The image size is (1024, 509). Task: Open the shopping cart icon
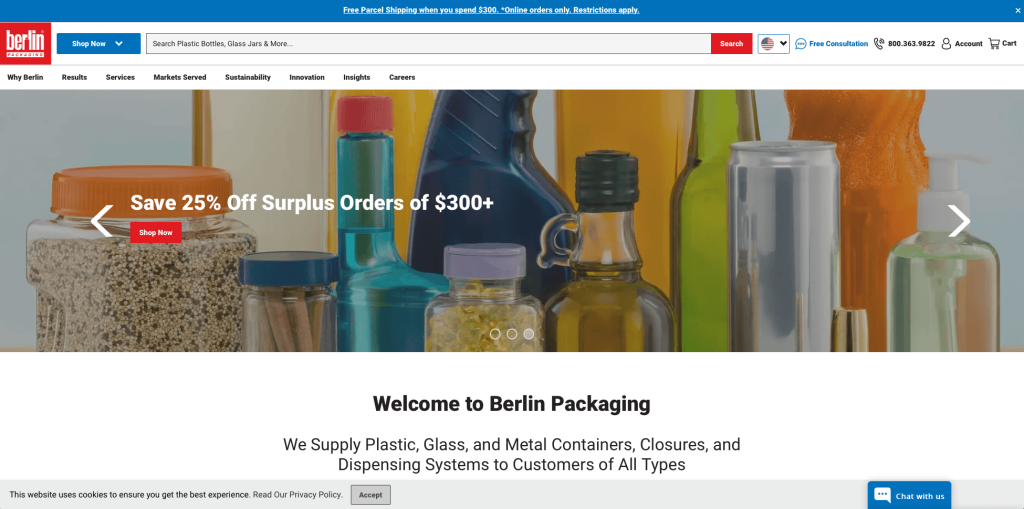pos(994,44)
